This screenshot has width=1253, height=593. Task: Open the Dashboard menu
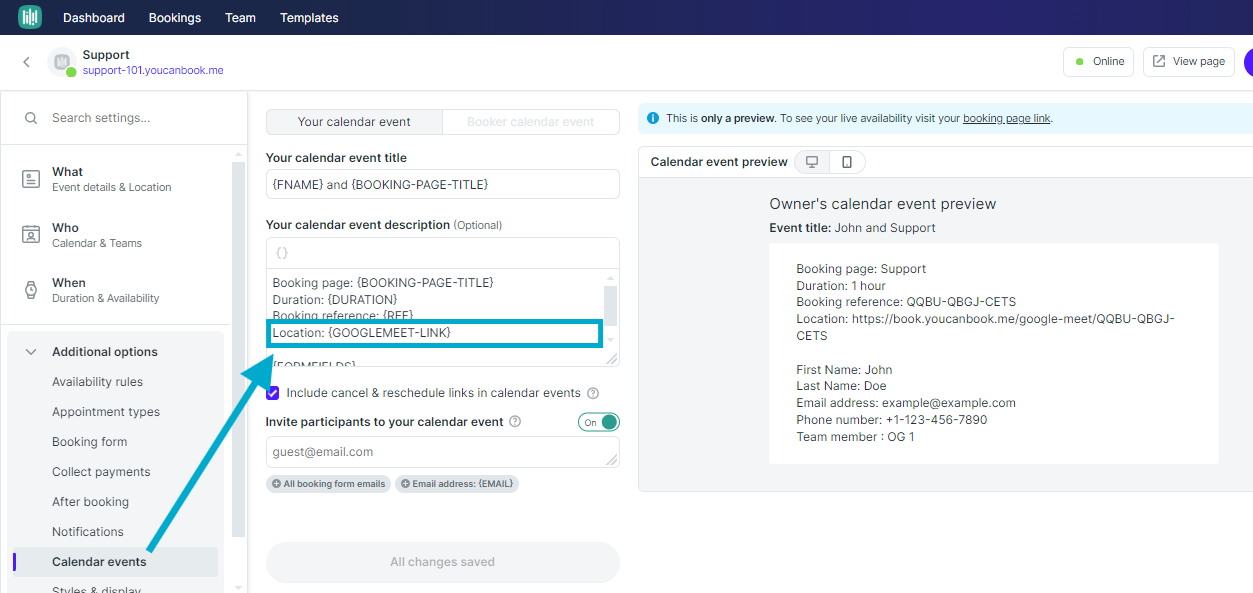click(94, 18)
